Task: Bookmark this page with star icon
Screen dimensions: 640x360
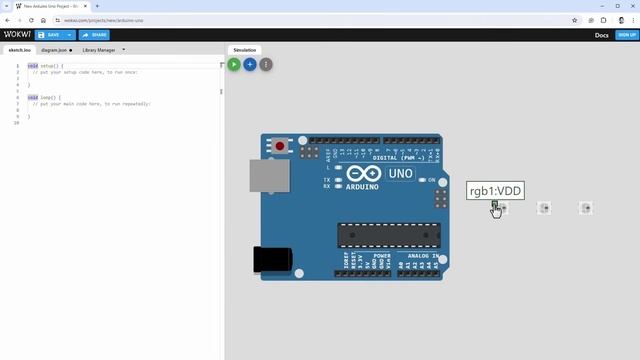Action: [x=574, y=20]
